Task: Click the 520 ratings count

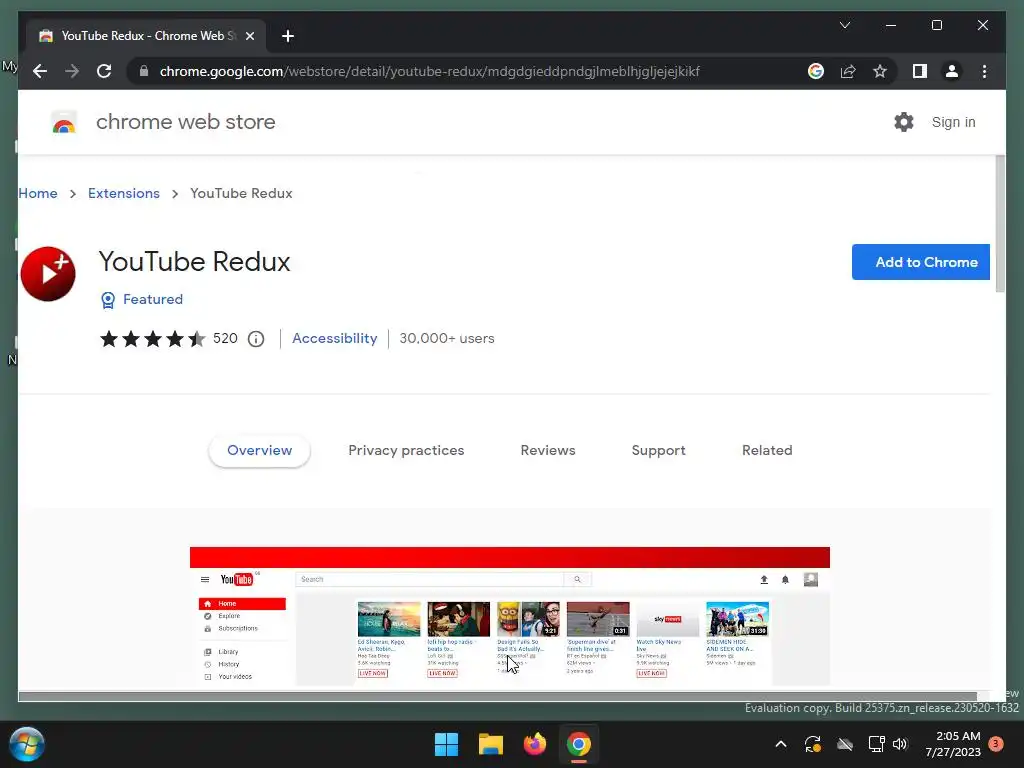Action: click(x=225, y=338)
